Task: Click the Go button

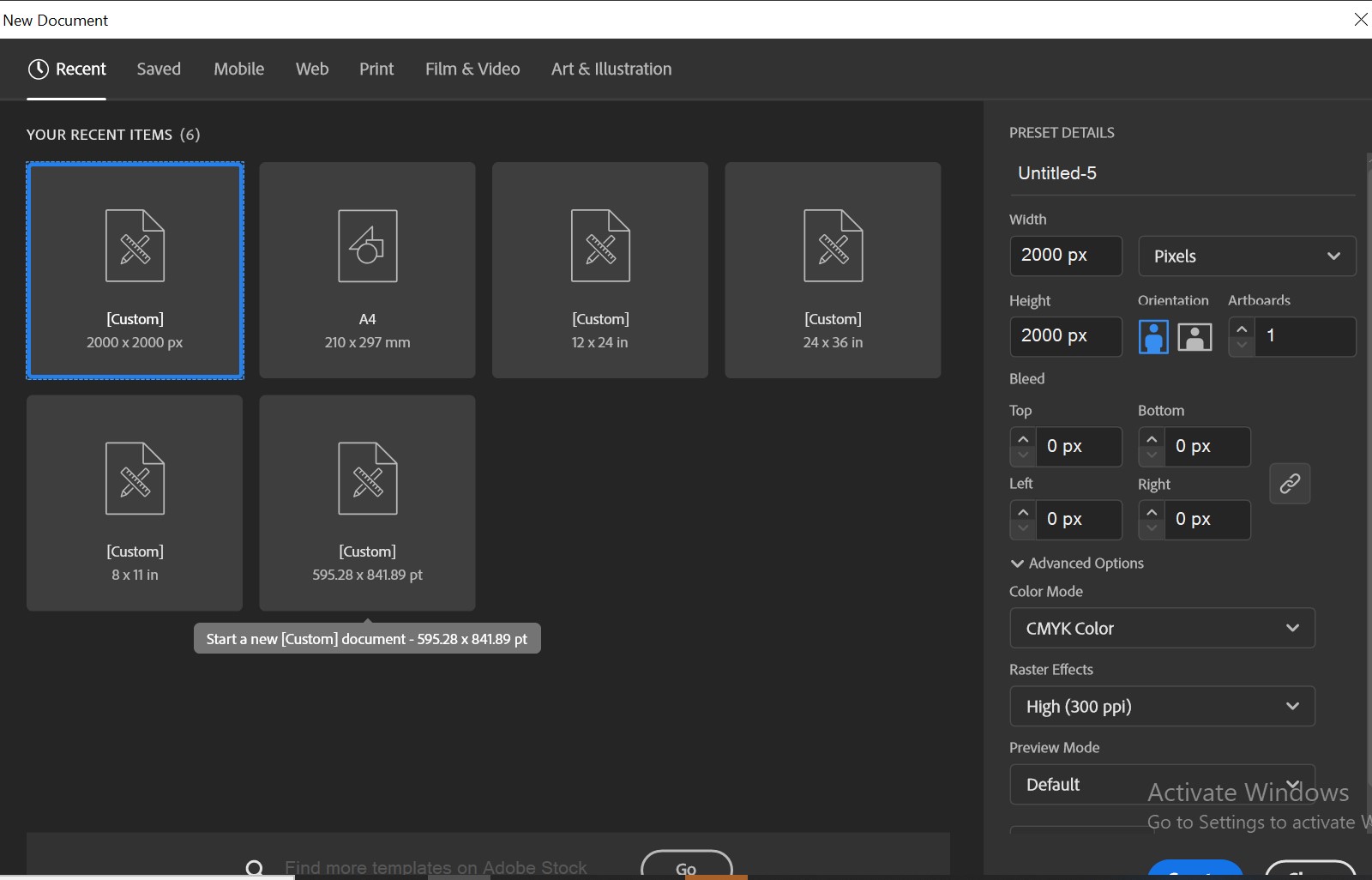Action: click(x=687, y=866)
